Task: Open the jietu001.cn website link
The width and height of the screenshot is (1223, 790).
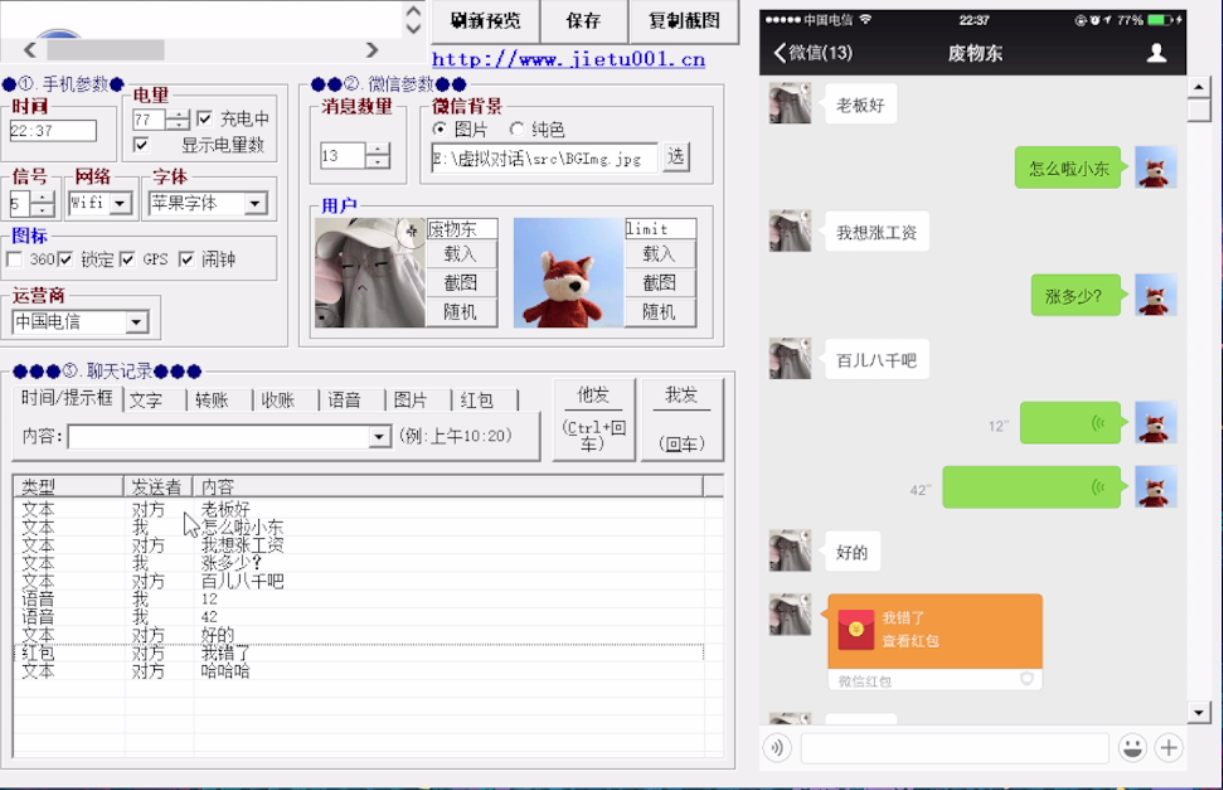Action: (x=568, y=60)
